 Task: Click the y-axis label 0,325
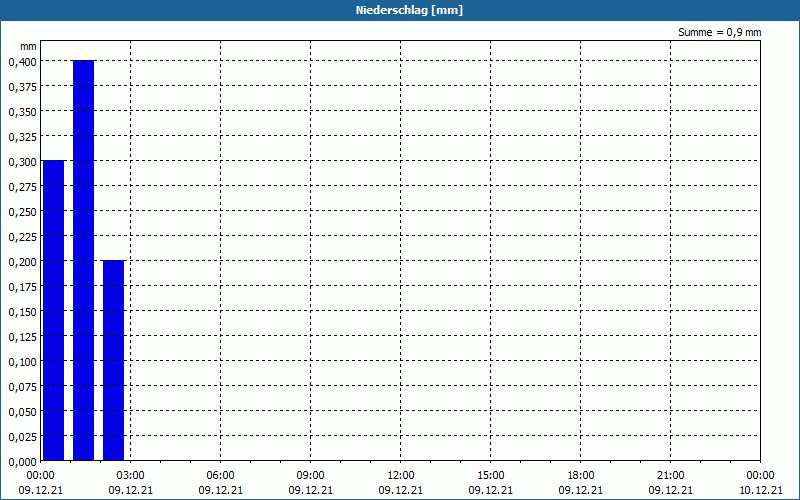coord(22,137)
